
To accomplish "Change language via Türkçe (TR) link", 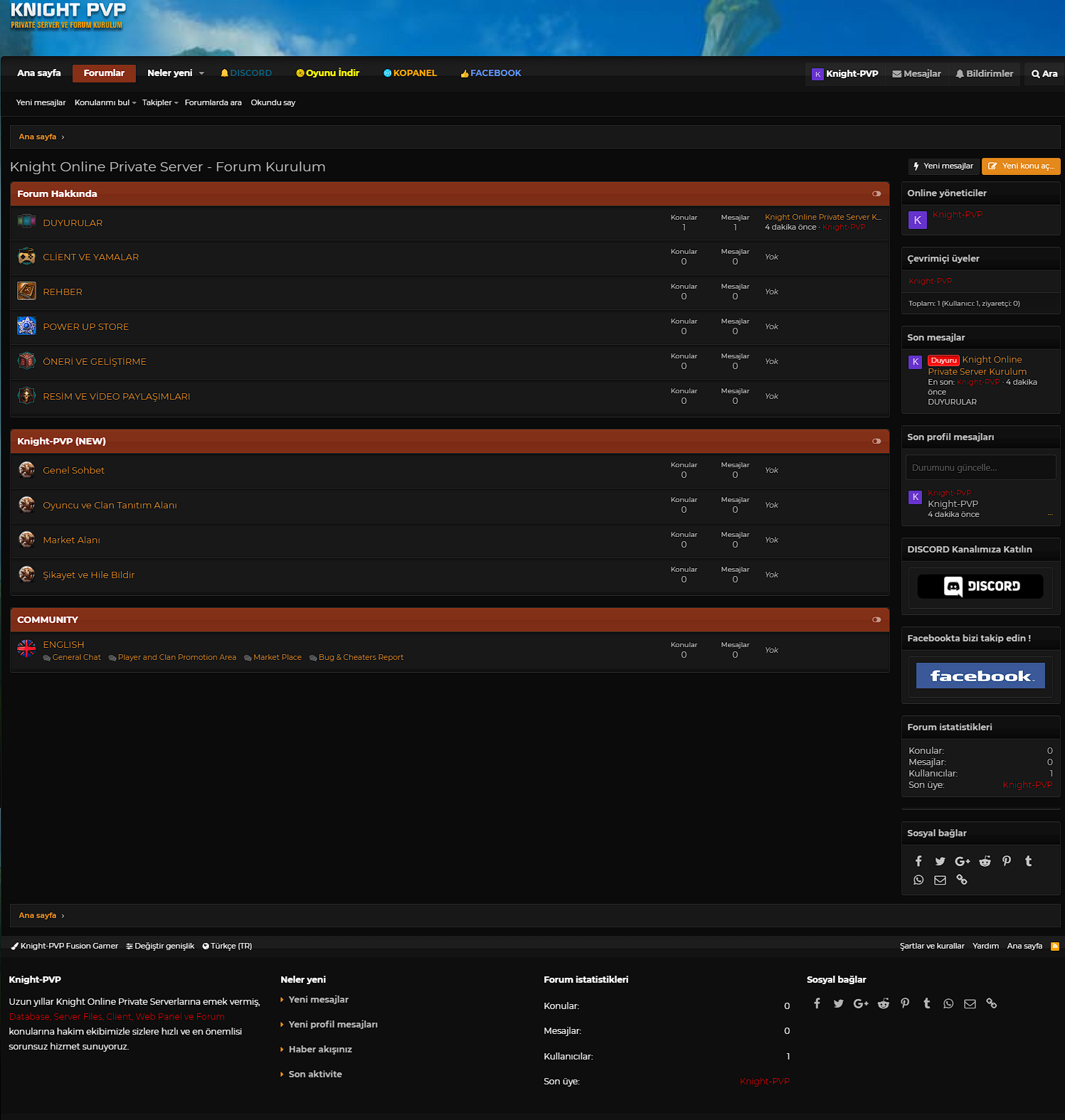I will pos(227,946).
